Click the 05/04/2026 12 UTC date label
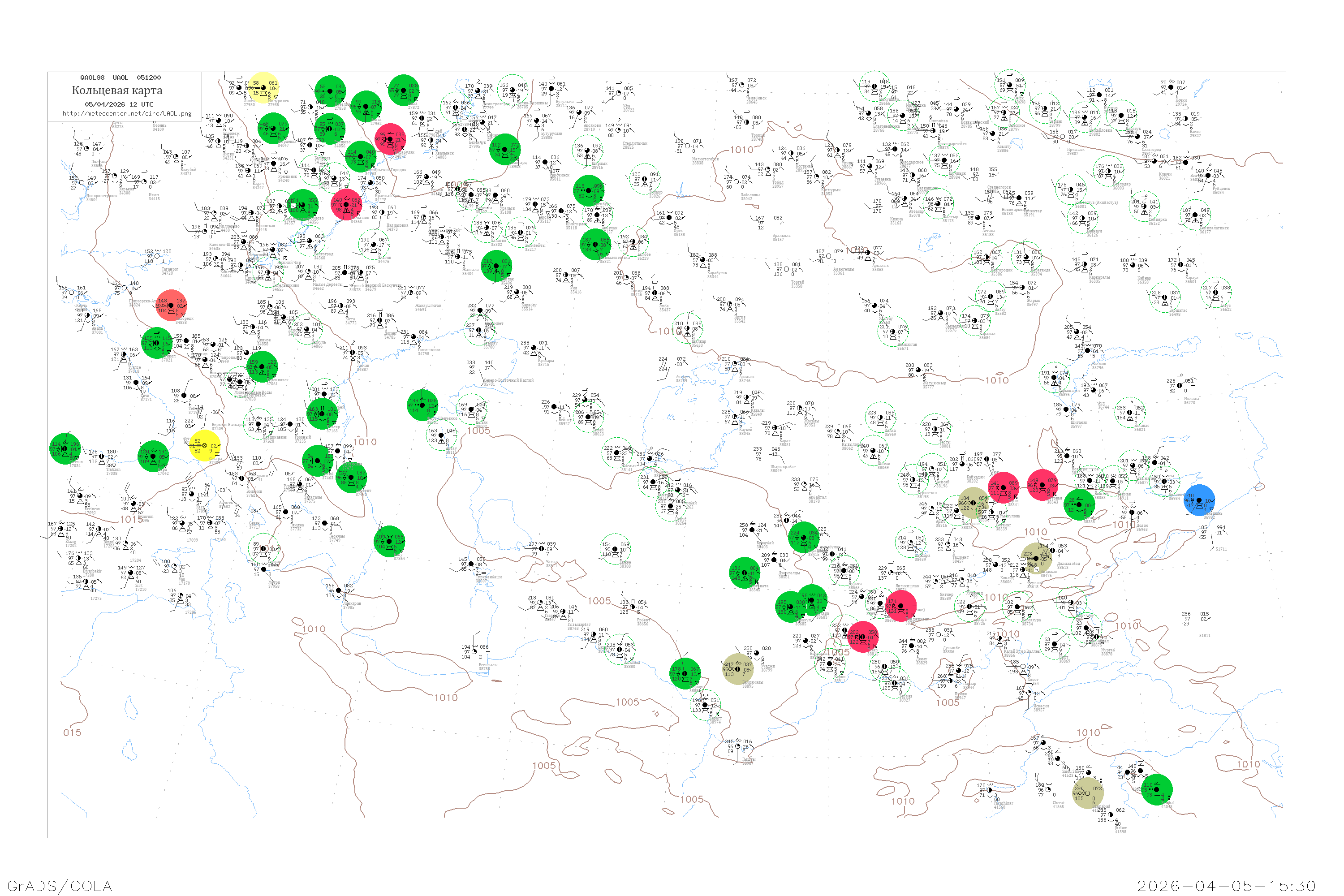The height and width of the screenshot is (896, 1344). tap(119, 104)
